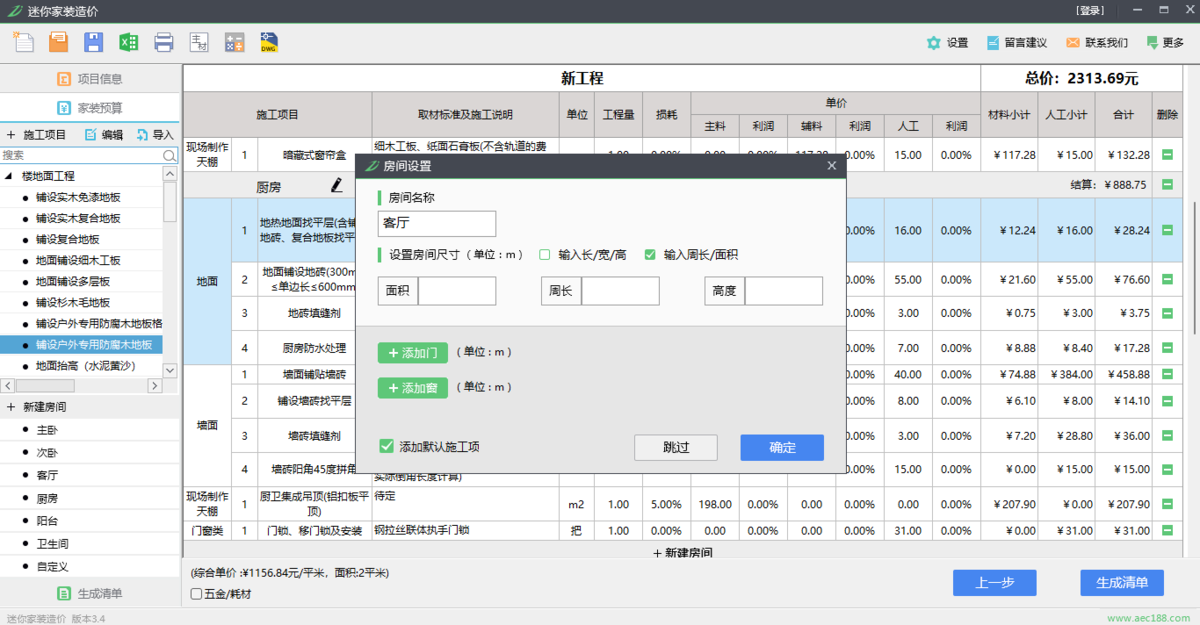The width and height of the screenshot is (1200, 625).
Task: Open the calculator toolbar icon
Action: (234, 42)
